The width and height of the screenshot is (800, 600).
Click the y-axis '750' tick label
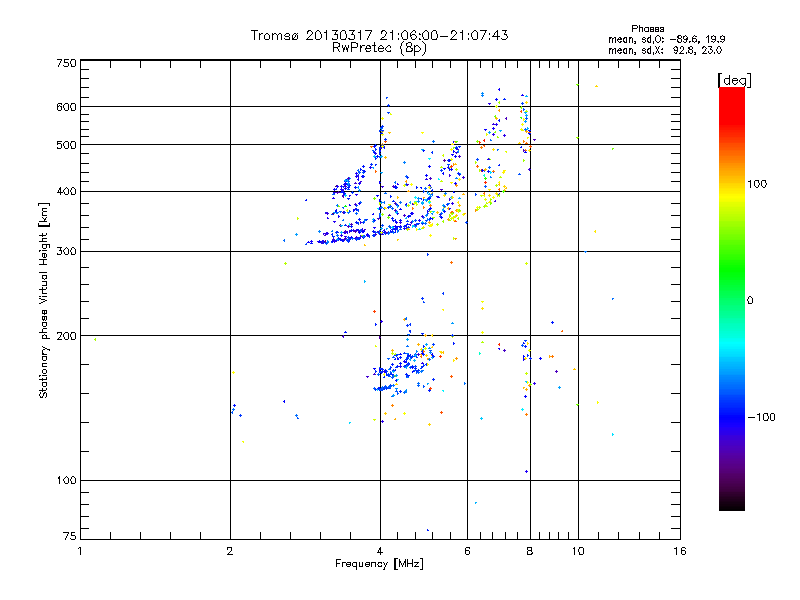pyautogui.click(x=66, y=63)
